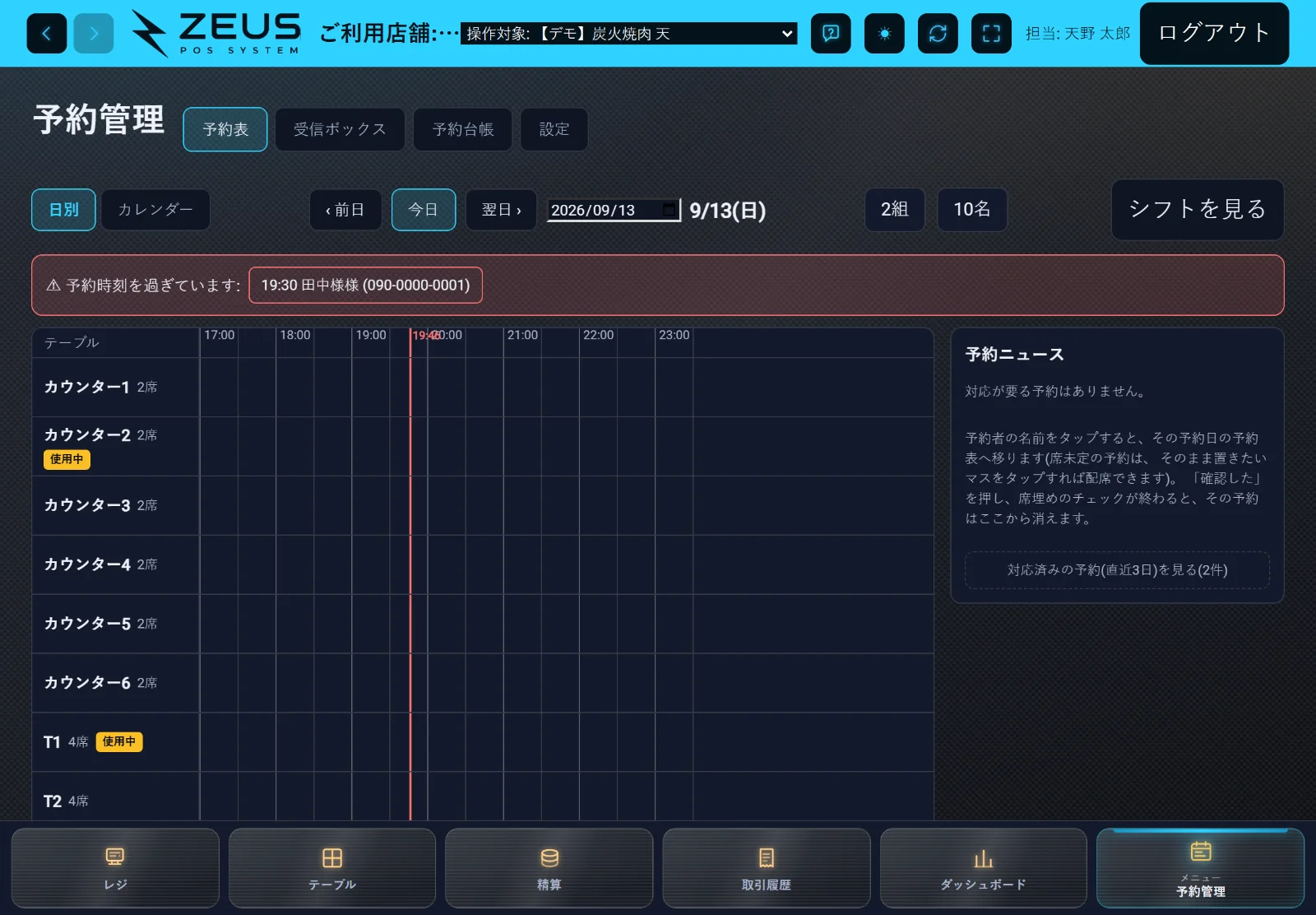Viewport: 1316px width, 915px height.
Task: Expand the 操作対象 store dropdown
Action: click(x=628, y=34)
